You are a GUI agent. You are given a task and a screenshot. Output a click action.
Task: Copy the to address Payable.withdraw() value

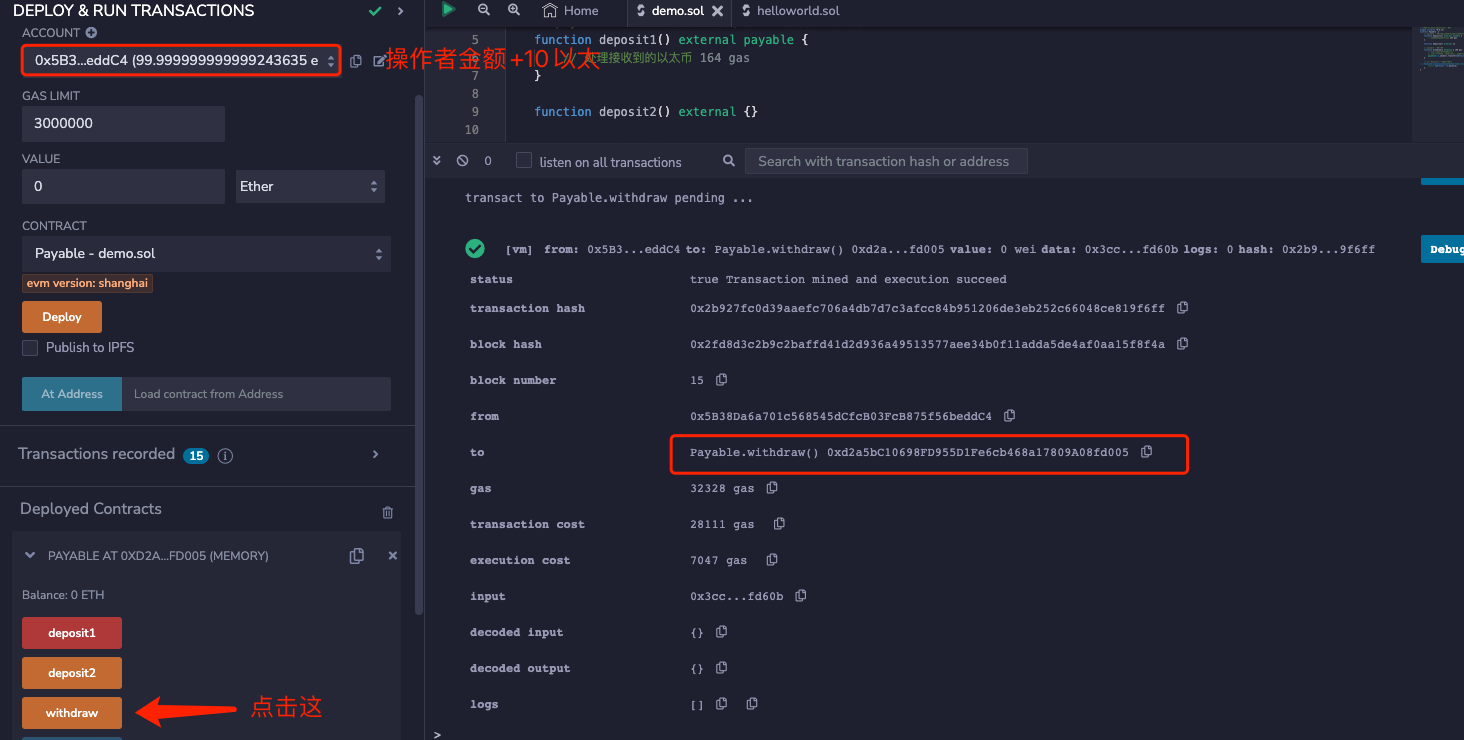click(1147, 452)
